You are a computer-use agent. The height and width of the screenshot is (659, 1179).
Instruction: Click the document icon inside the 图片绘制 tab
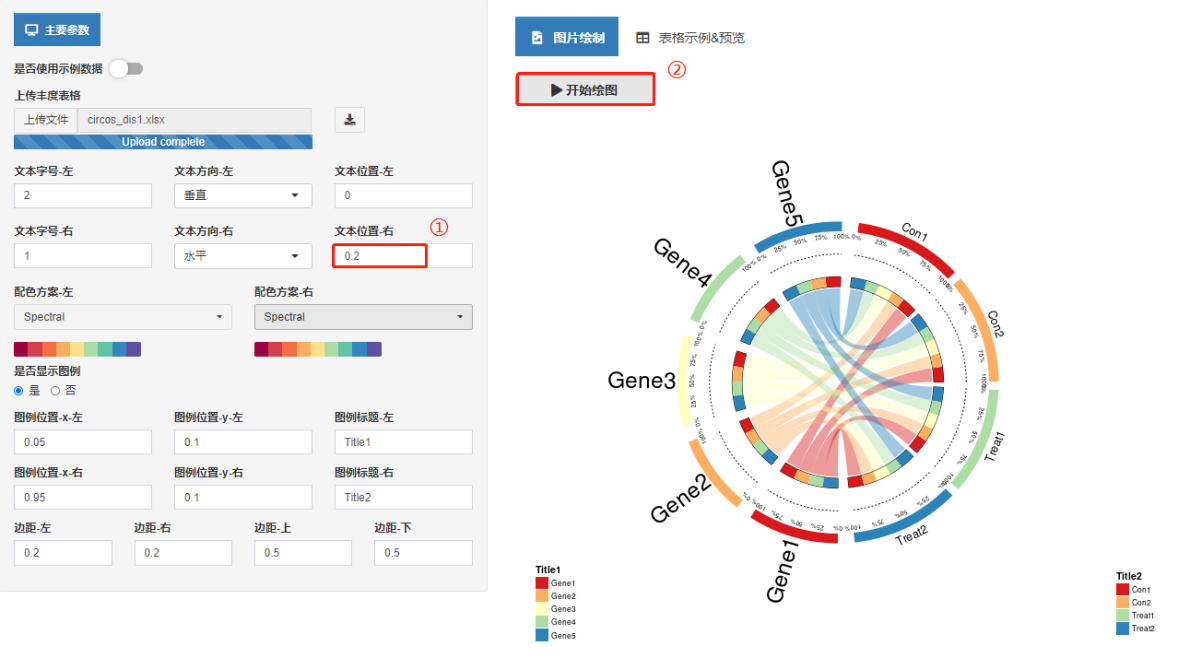point(537,36)
